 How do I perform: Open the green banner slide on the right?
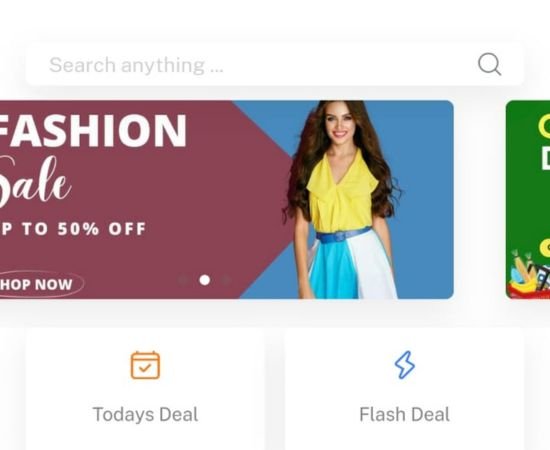pyautogui.click(x=528, y=200)
